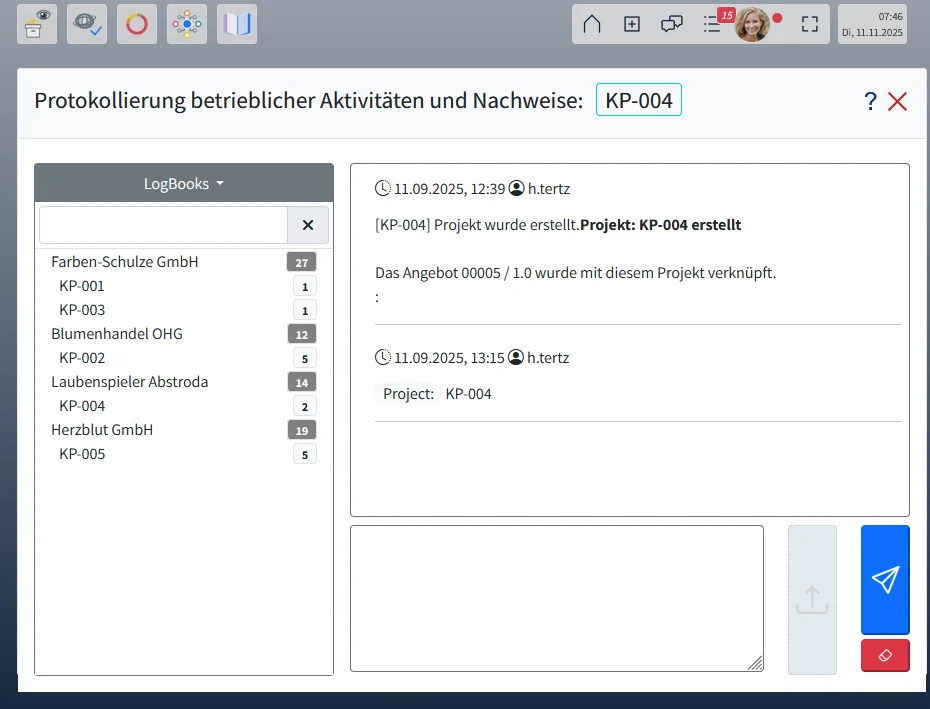Send the message with the paper plane button
The height and width of the screenshot is (709, 930).
[884, 579]
